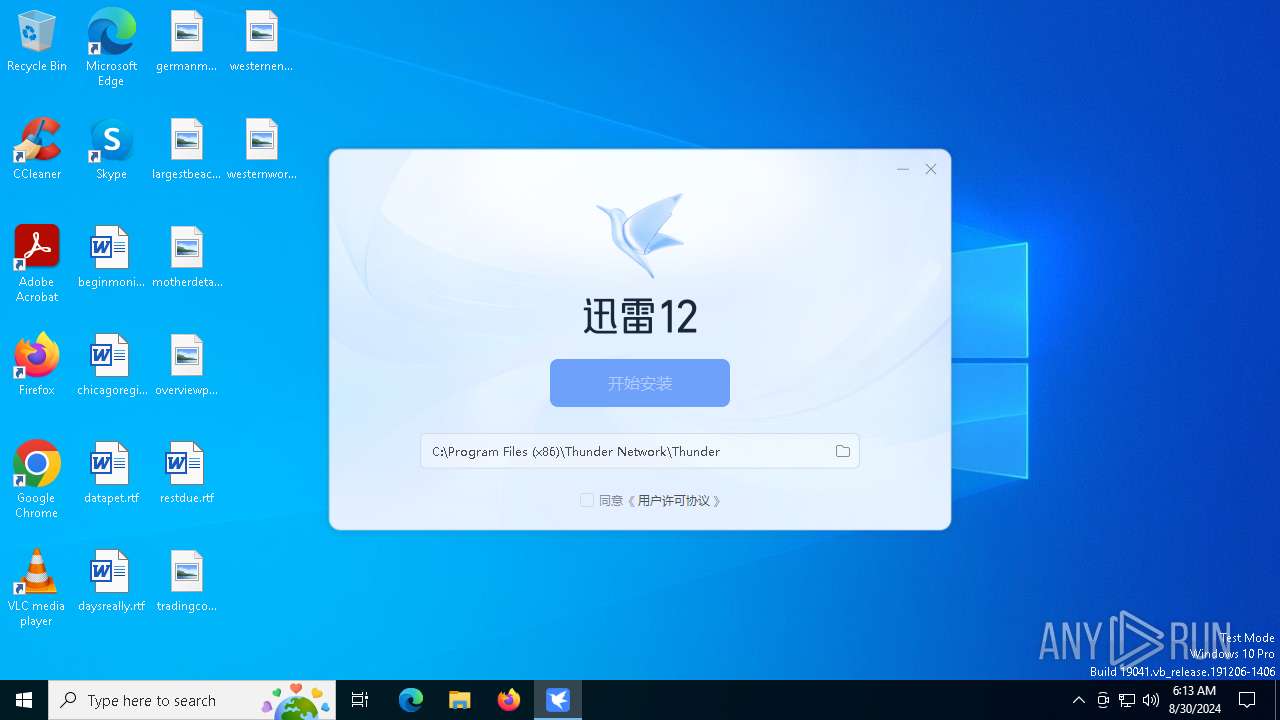
Task: Minimize the Thunder installer window
Action: point(903,170)
